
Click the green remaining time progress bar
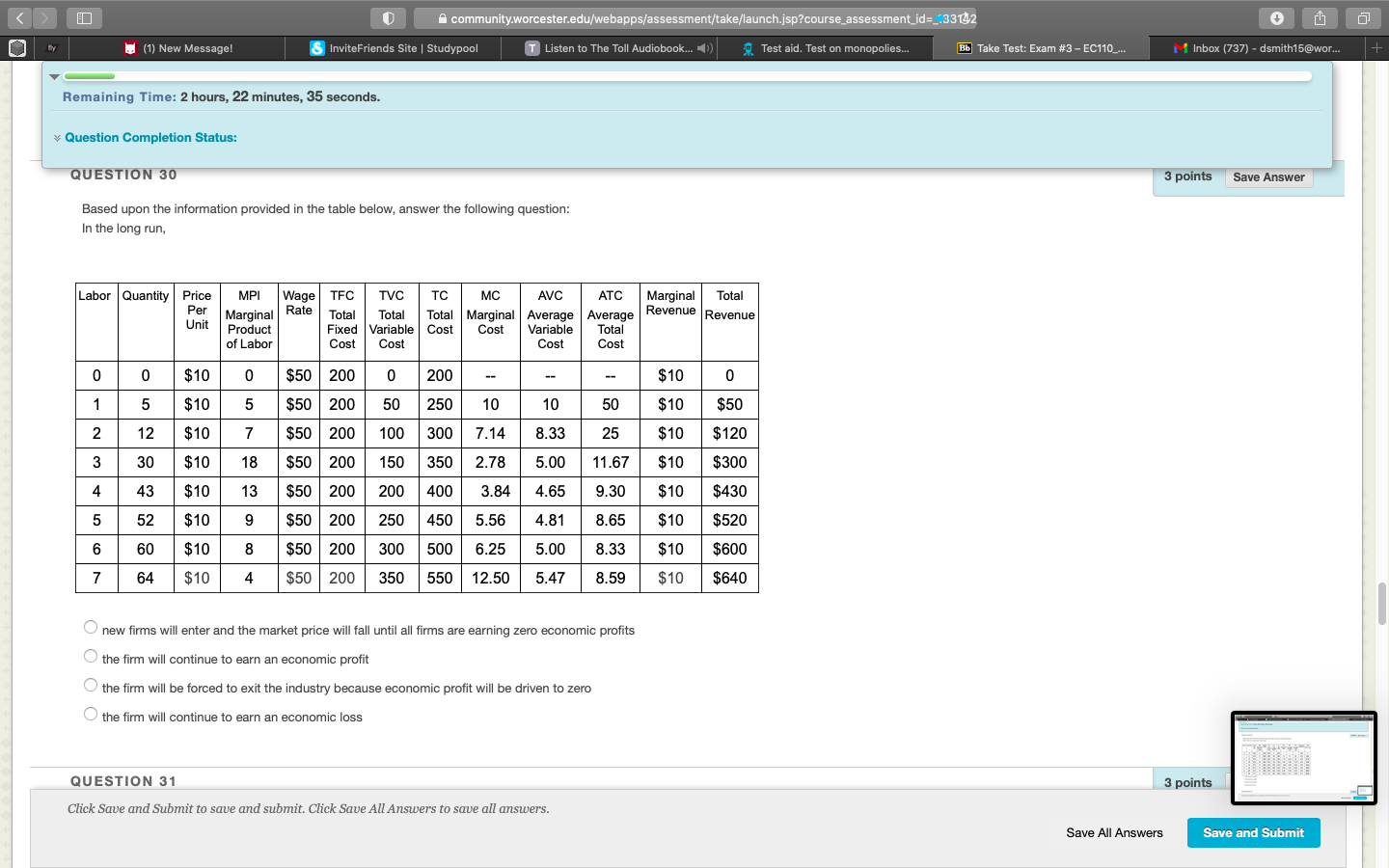click(90, 76)
